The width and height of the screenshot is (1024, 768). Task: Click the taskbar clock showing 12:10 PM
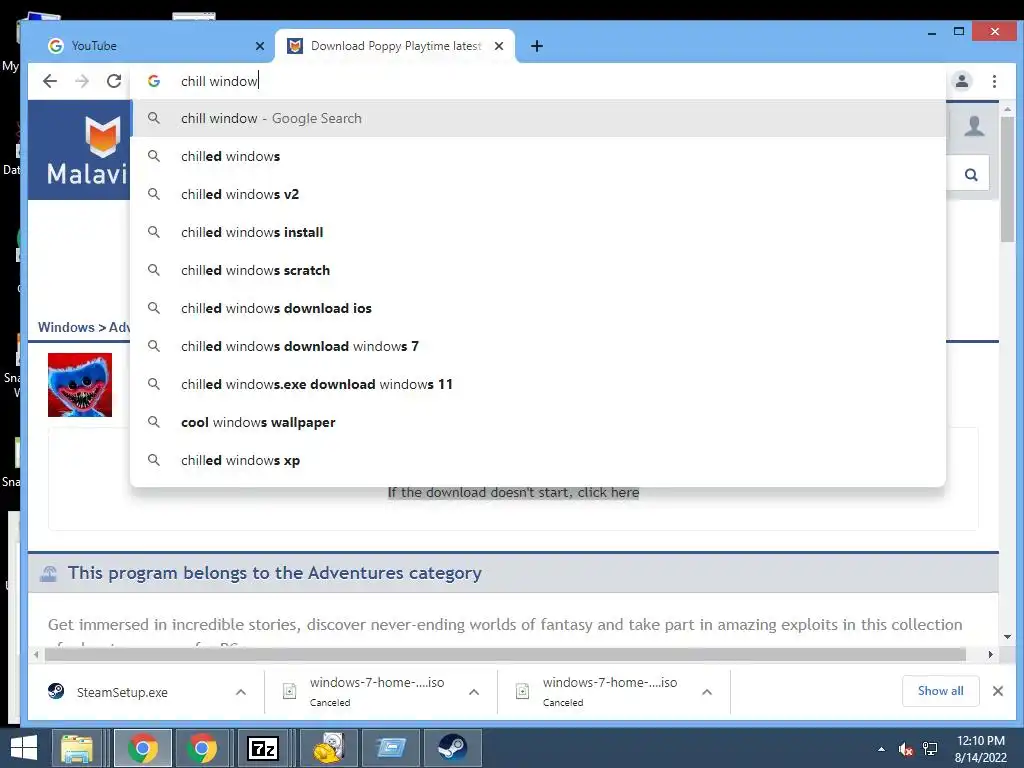[981, 748]
